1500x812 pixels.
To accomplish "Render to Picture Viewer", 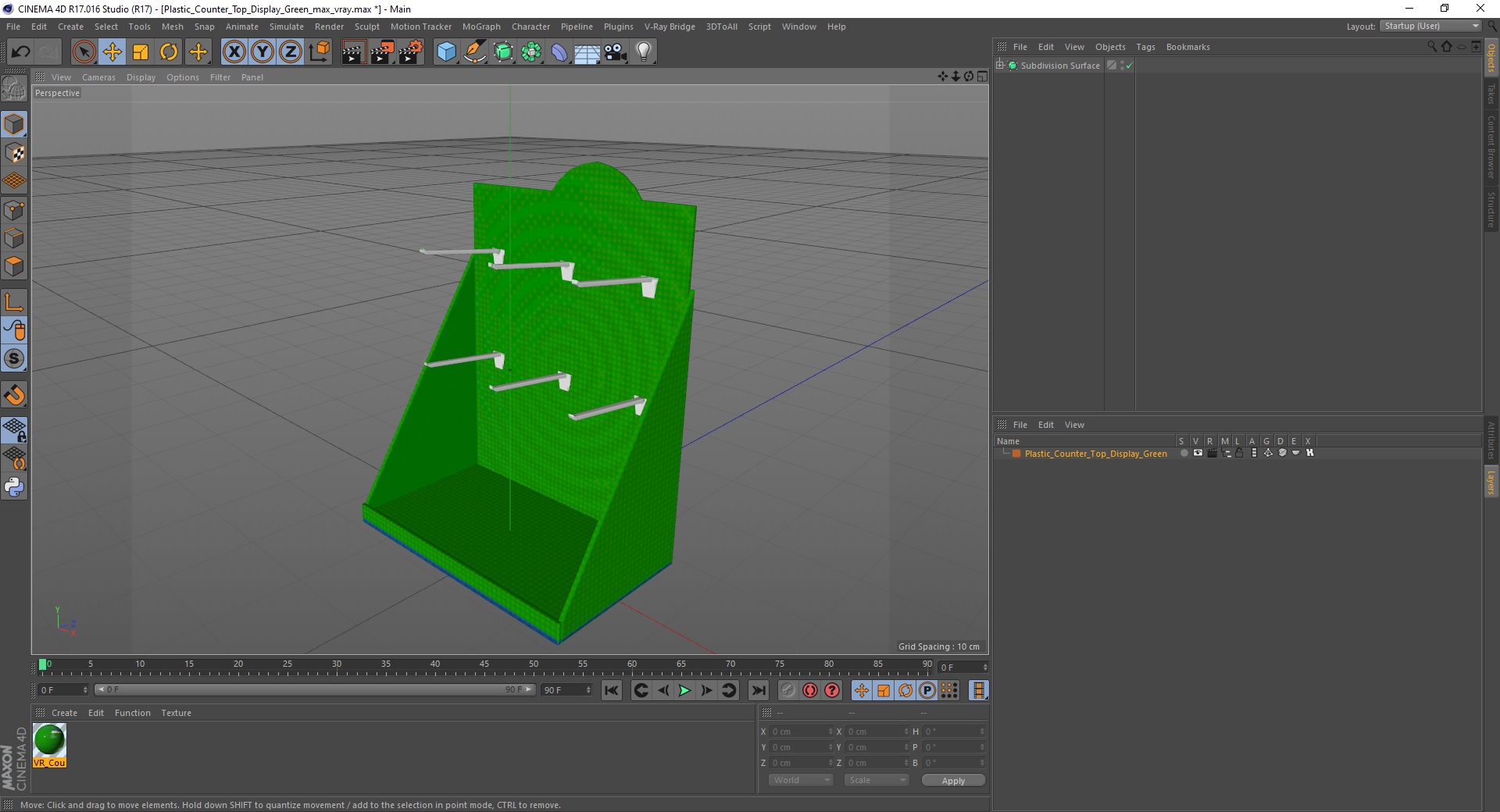I will pos(382,52).
